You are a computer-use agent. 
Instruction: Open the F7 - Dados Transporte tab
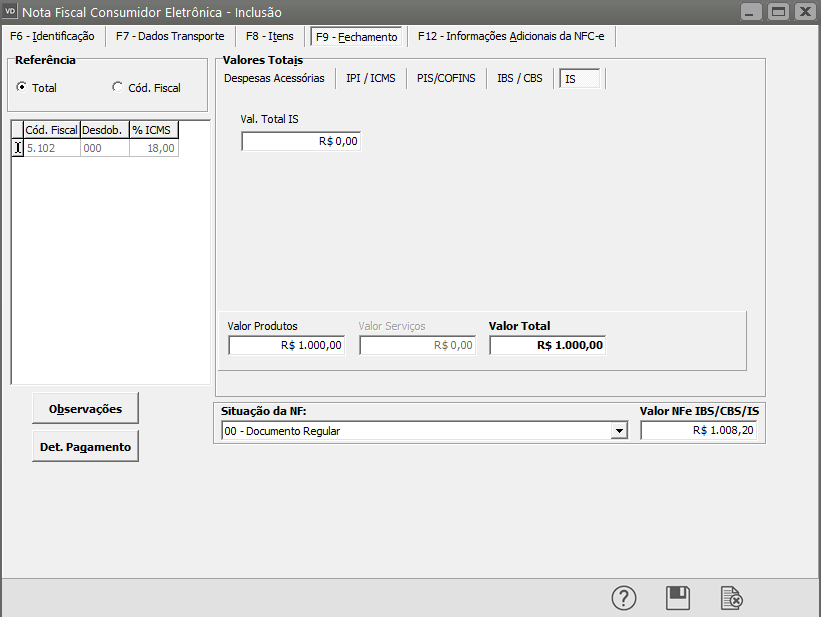(170, 36)
